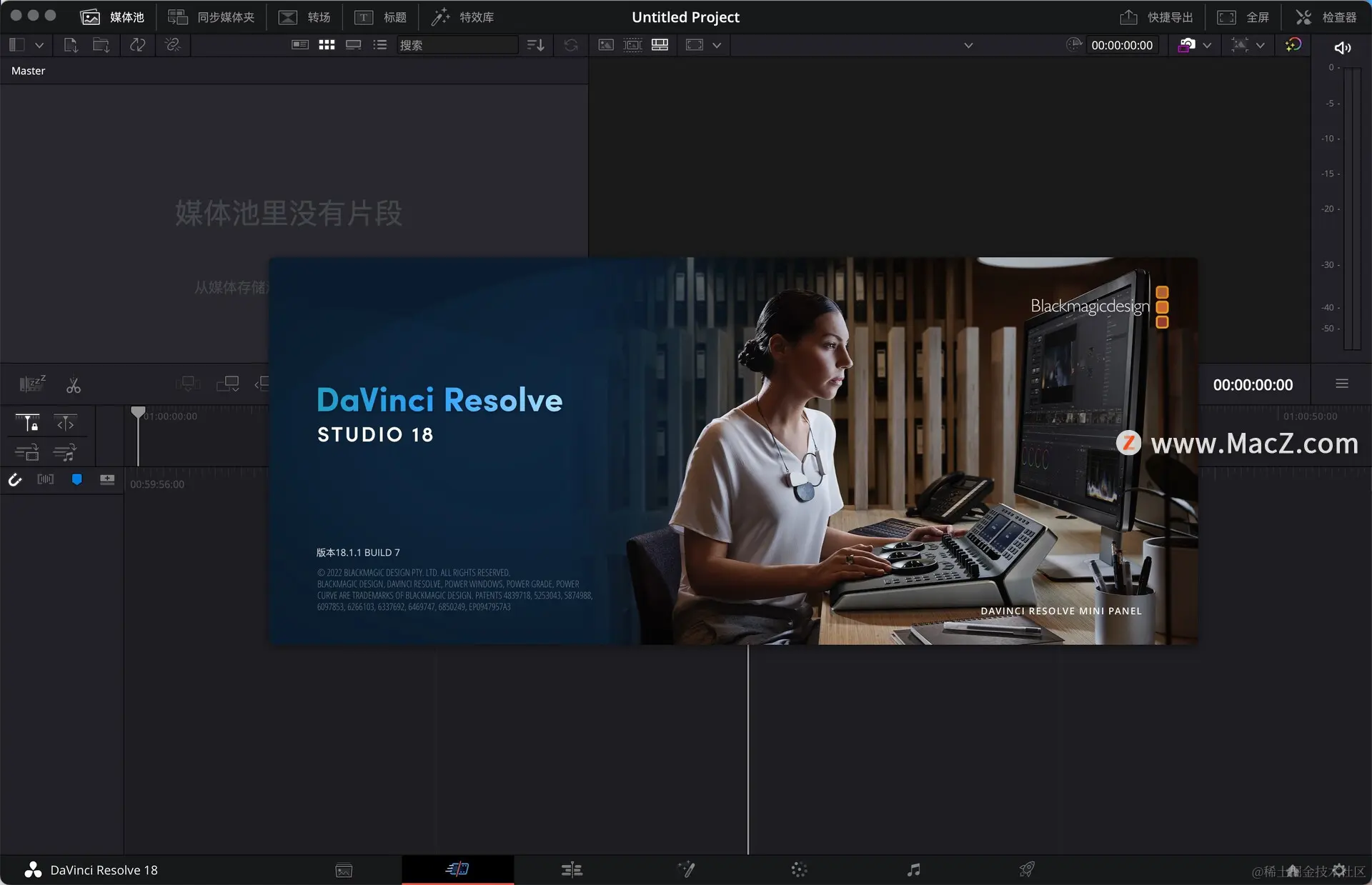1372x885 pixels.
Task: Expand the chevron beside sidebar layout icon
Action: pos(39,45)
